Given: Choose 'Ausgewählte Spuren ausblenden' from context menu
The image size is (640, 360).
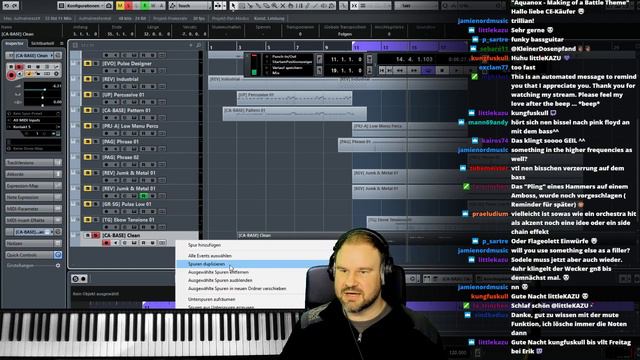Looking at the screenshot, I should 220,280.
